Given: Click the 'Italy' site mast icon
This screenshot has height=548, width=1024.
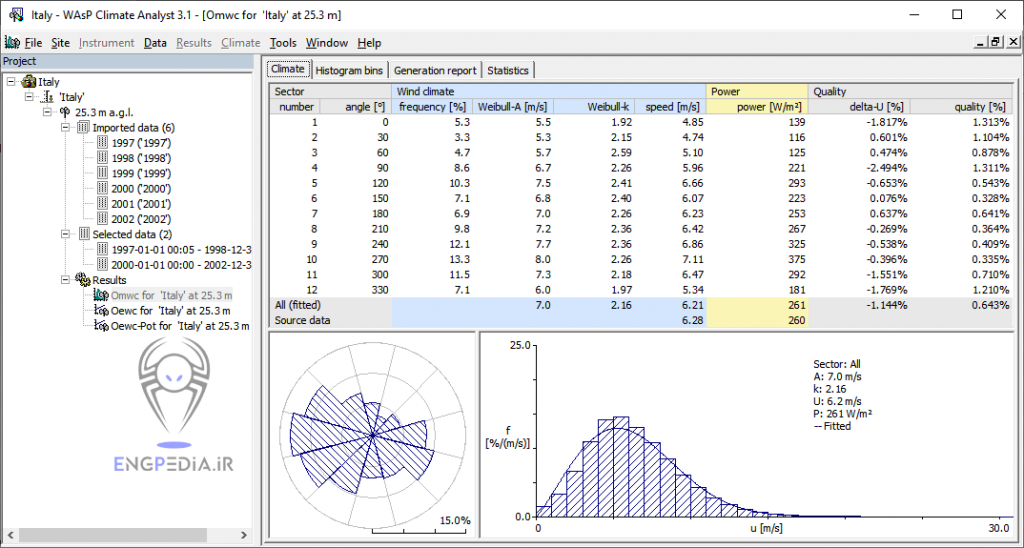Looking at the screenshot, I should coord(46,98).
